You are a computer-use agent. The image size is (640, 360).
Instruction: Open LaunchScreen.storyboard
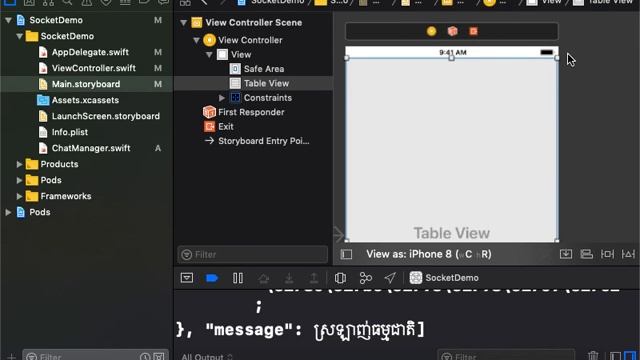coord(105,116)
